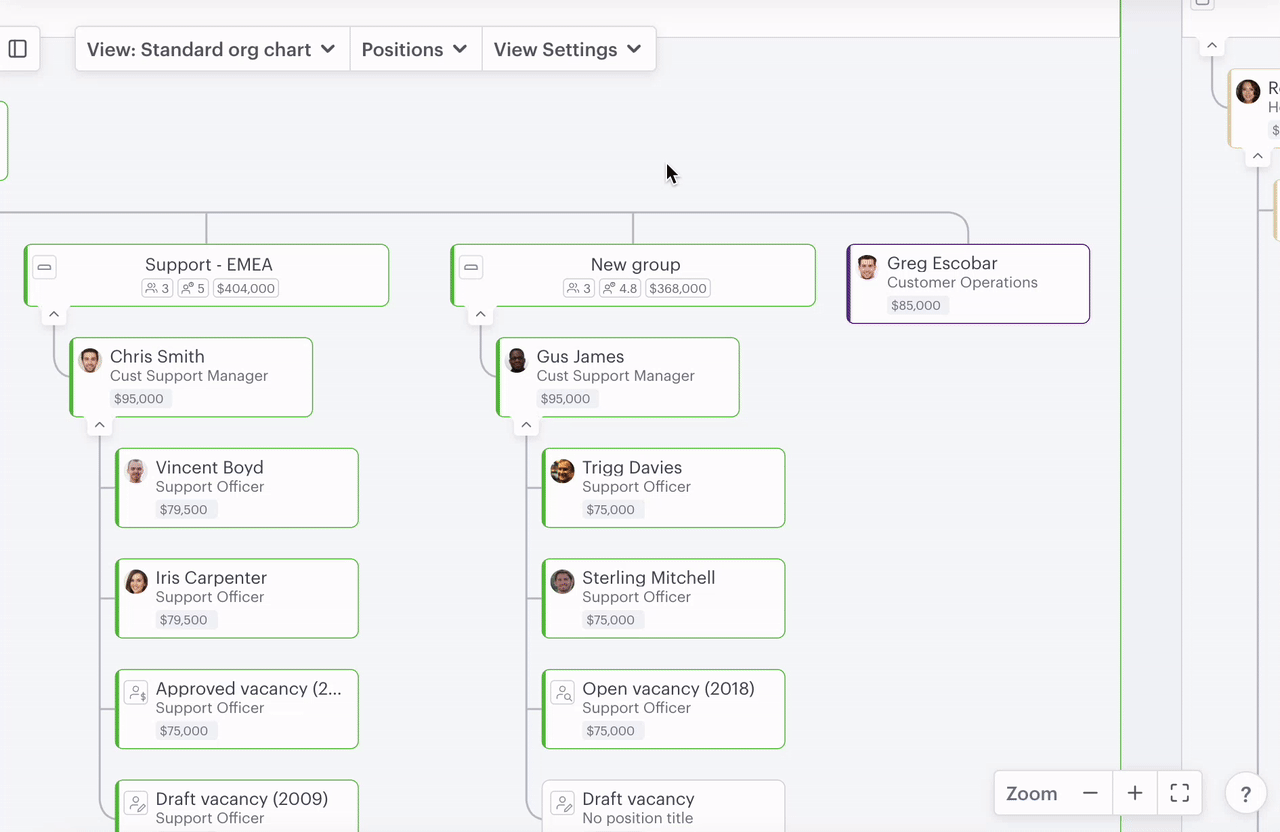Click the dollar-person icon on Approved vacancy
This screenshot has width=1280, height=832.
pyautogui.click(x=136, y=691)
